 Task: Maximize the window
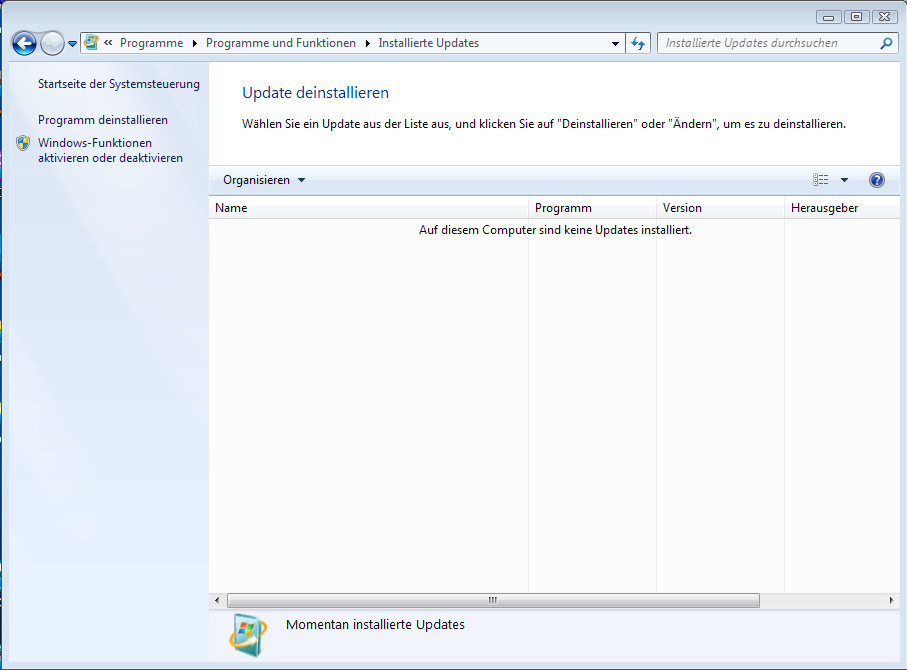[x=857, y=17]
